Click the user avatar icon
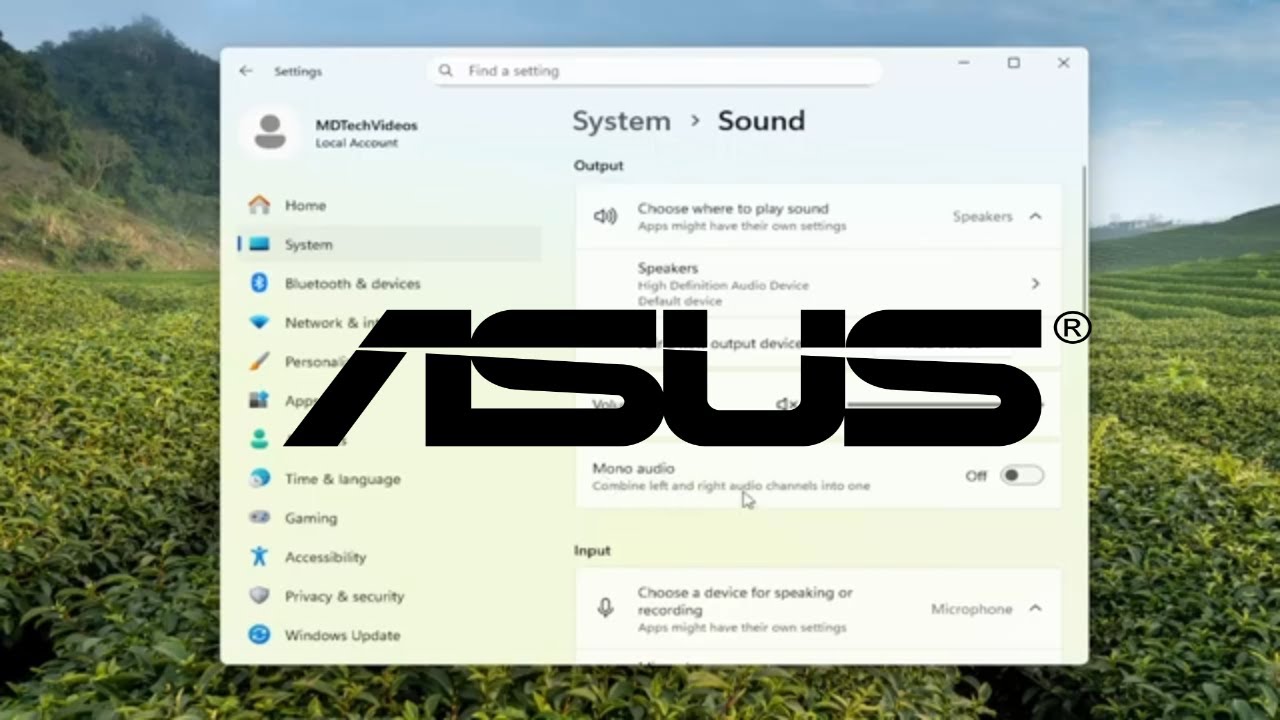 pyautogui.click(x=270, y=132)
